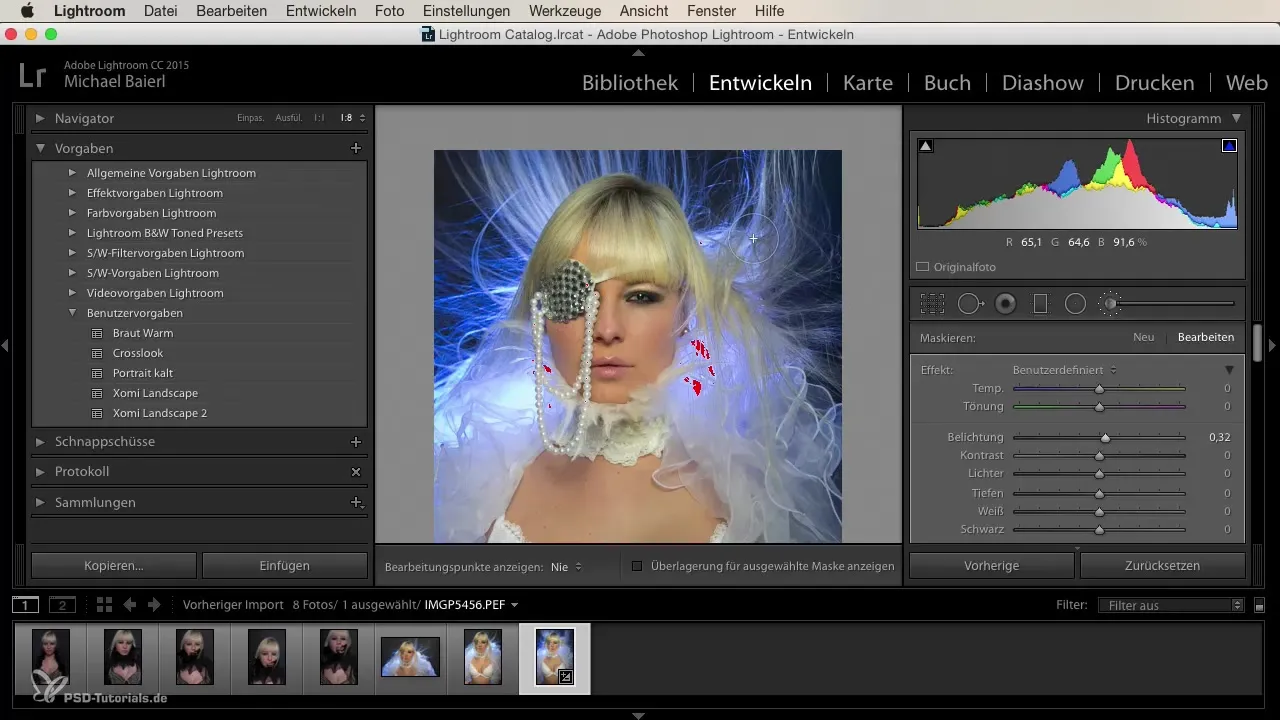
Task: Open grid view from filmstrip icon
Action: pos(104,605)
